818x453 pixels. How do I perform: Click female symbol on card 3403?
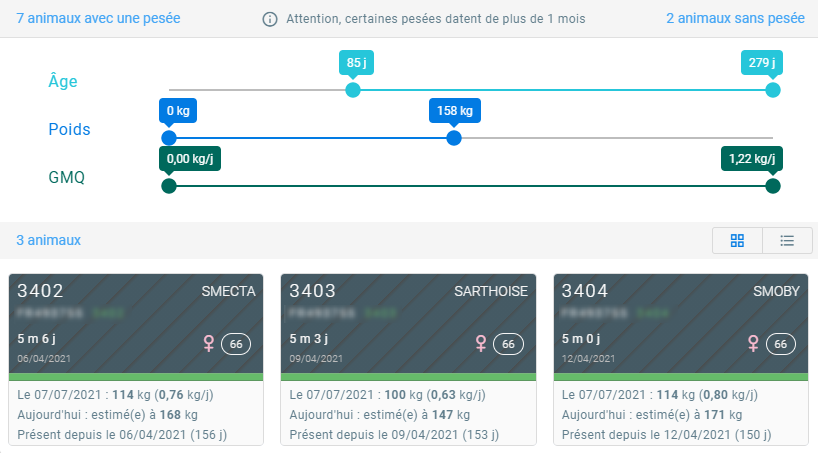pos(481,343)
